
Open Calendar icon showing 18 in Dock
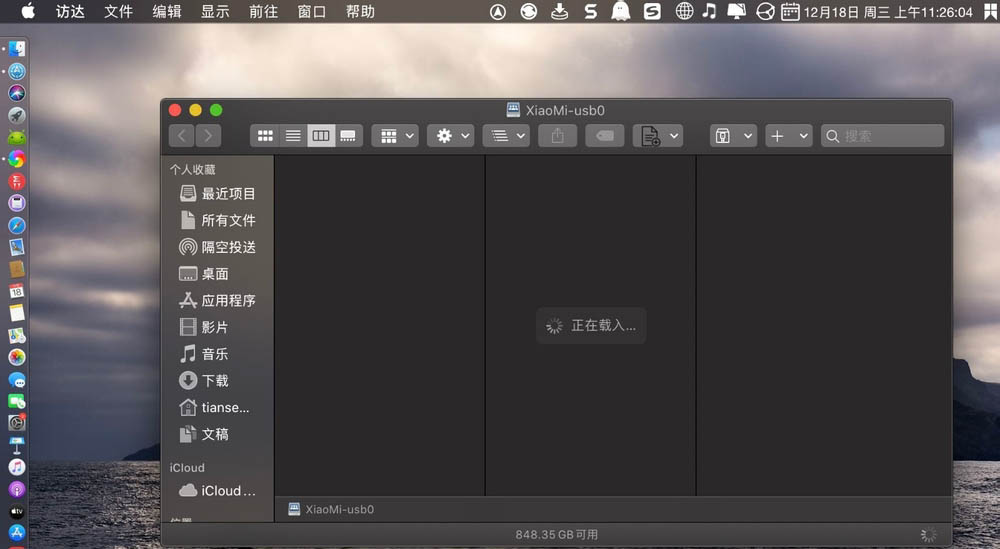tap(17, 291)
